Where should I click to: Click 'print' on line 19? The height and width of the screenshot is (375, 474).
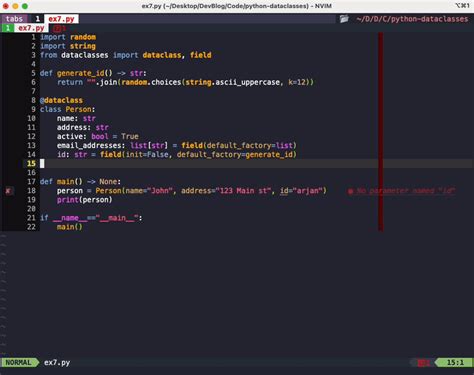click(x=68, y=200)
